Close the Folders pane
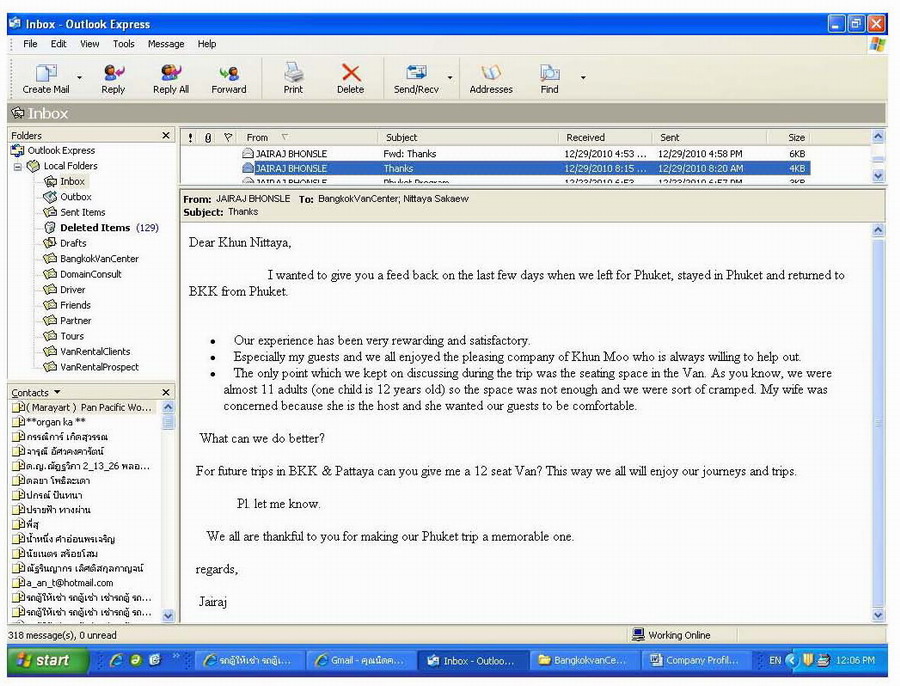Viewport: 900px width, 686px height. tap(166, 135)
